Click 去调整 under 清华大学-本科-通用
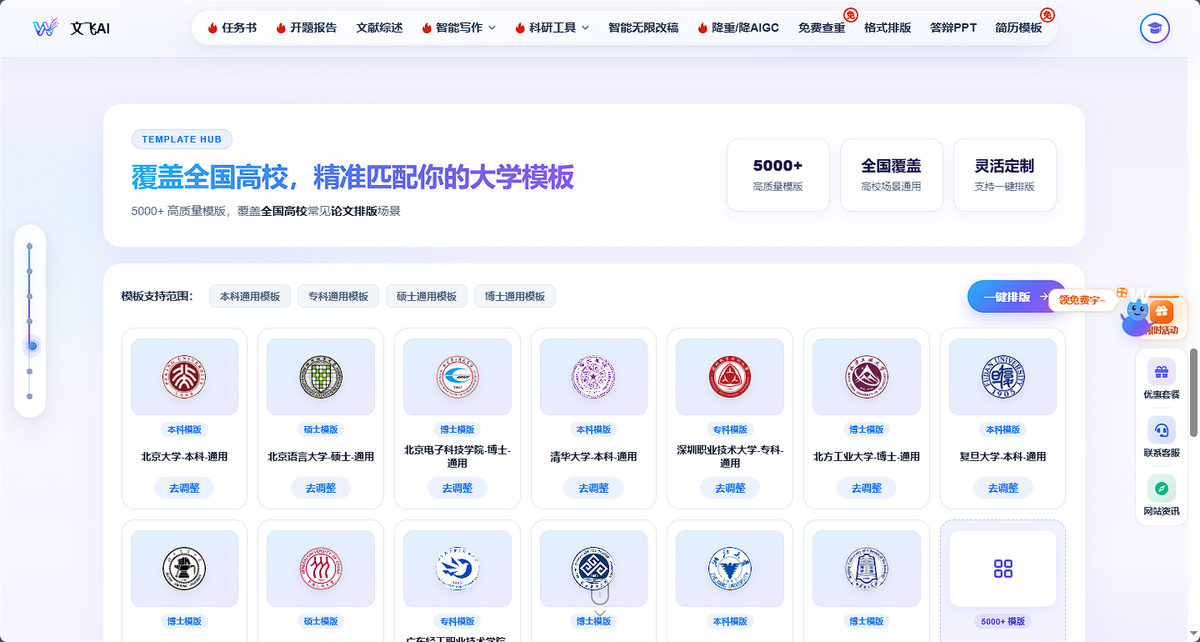Image resolution: width=1200 pixels, height=642 pixels. [x=594, y=488]
